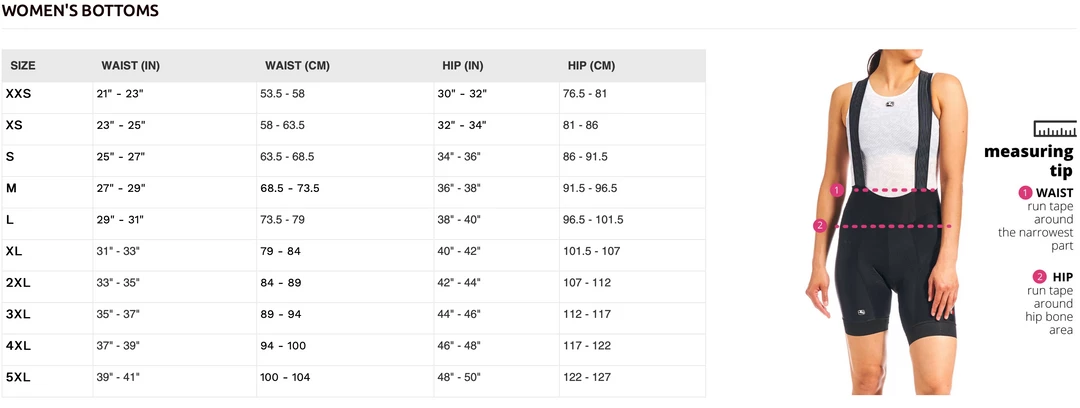1080x408 pixels.
Task: Click the 5XL size row label
Action: point(18,377)
